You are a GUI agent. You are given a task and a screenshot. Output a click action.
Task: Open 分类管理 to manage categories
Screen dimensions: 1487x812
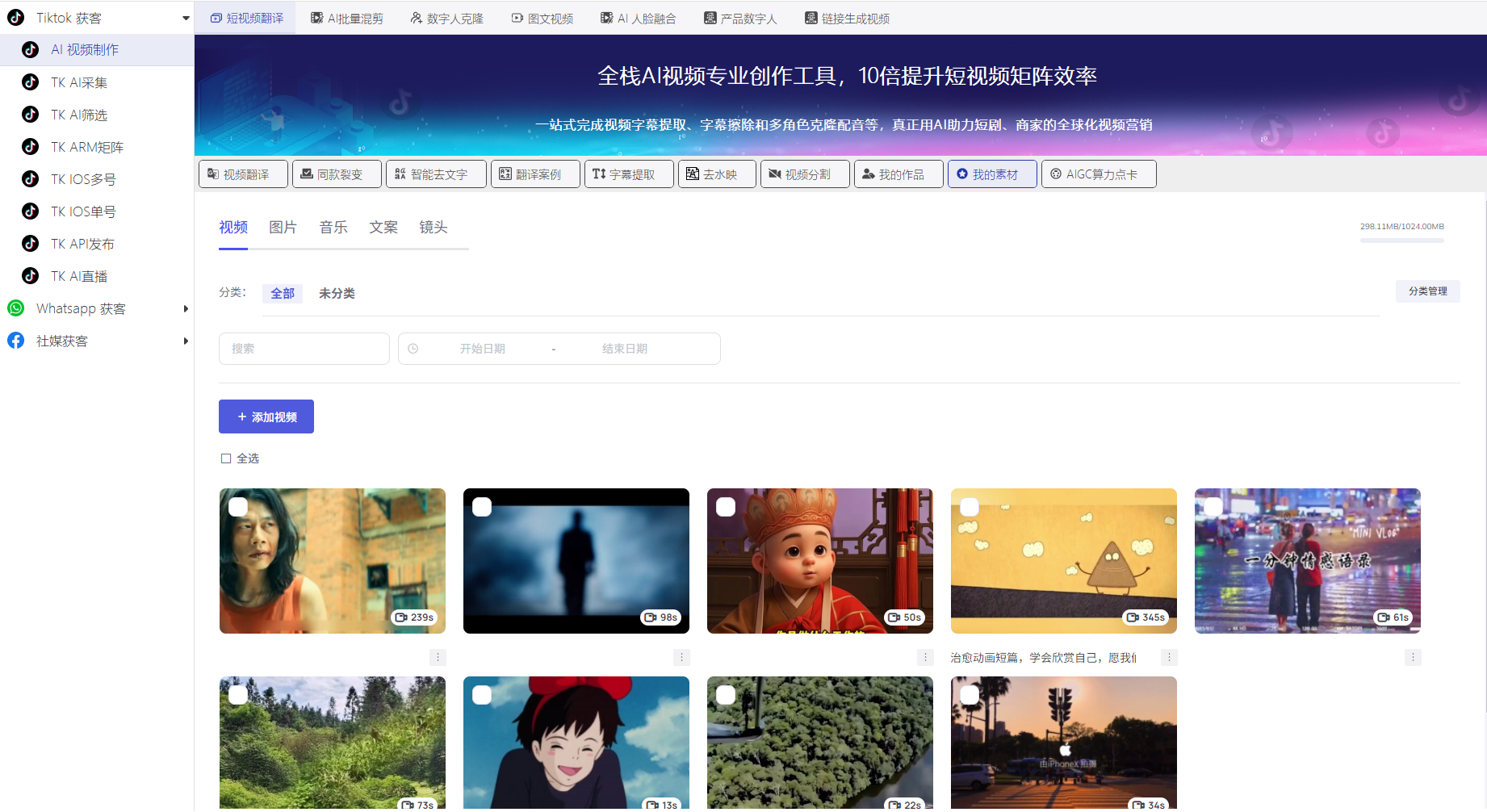pyautogui.click(x=1427, y=291)
